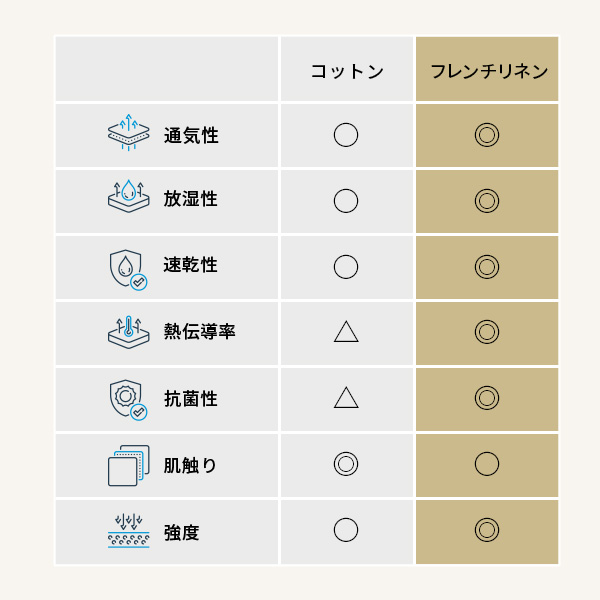Click the 通気性 breathability icon
Image resolution: width=600 pixels, height=600 pixels.
click(128, 134)
